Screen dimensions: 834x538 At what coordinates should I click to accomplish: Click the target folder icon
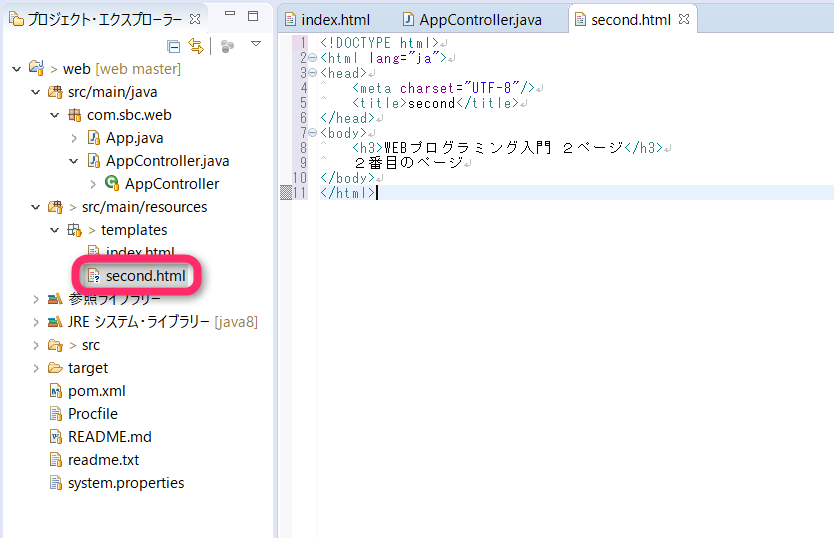click(x=55, y=368)
